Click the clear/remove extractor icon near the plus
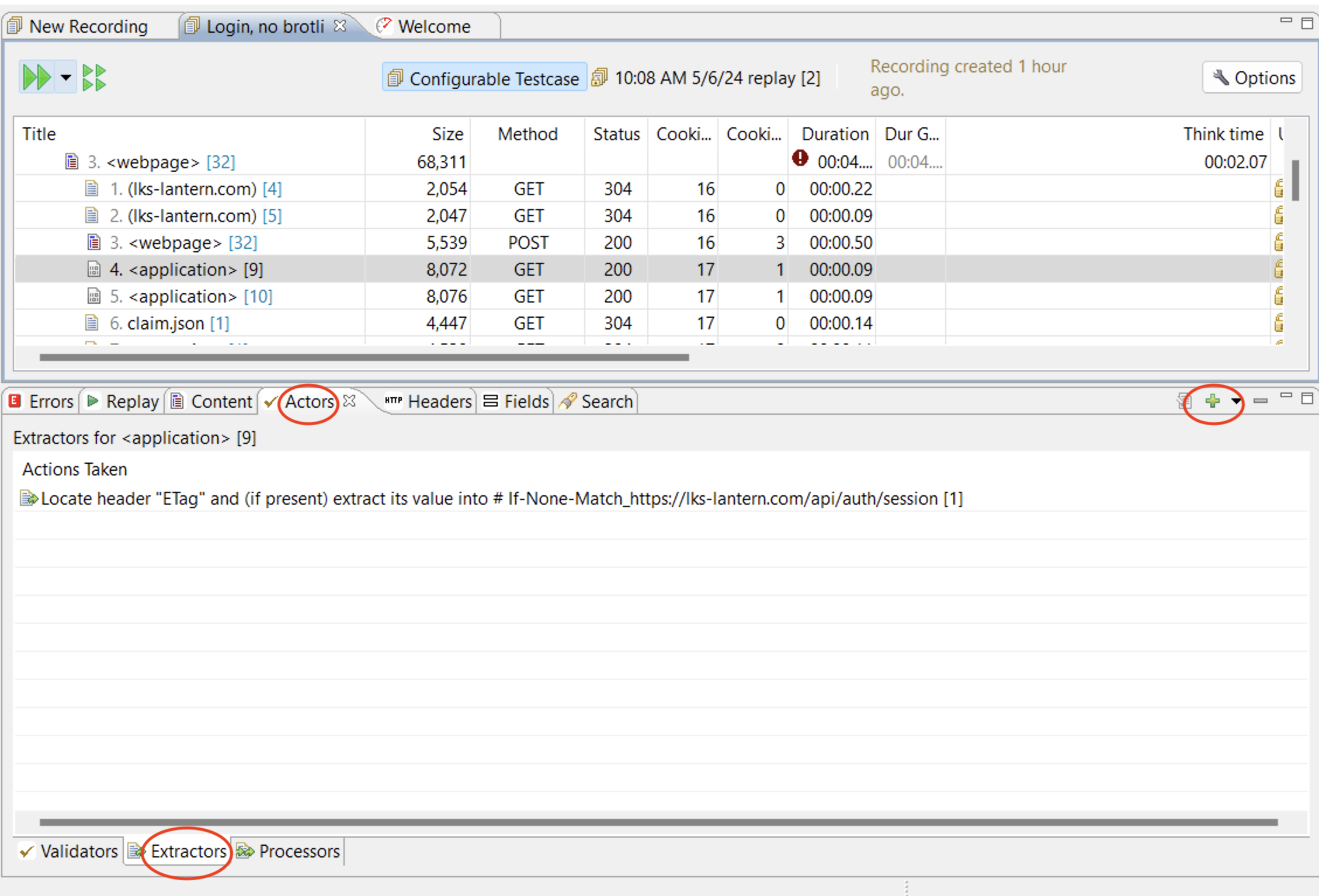Image resolution: width=1319 pixels, height=896 pixels. click(x=1183, y=401)
